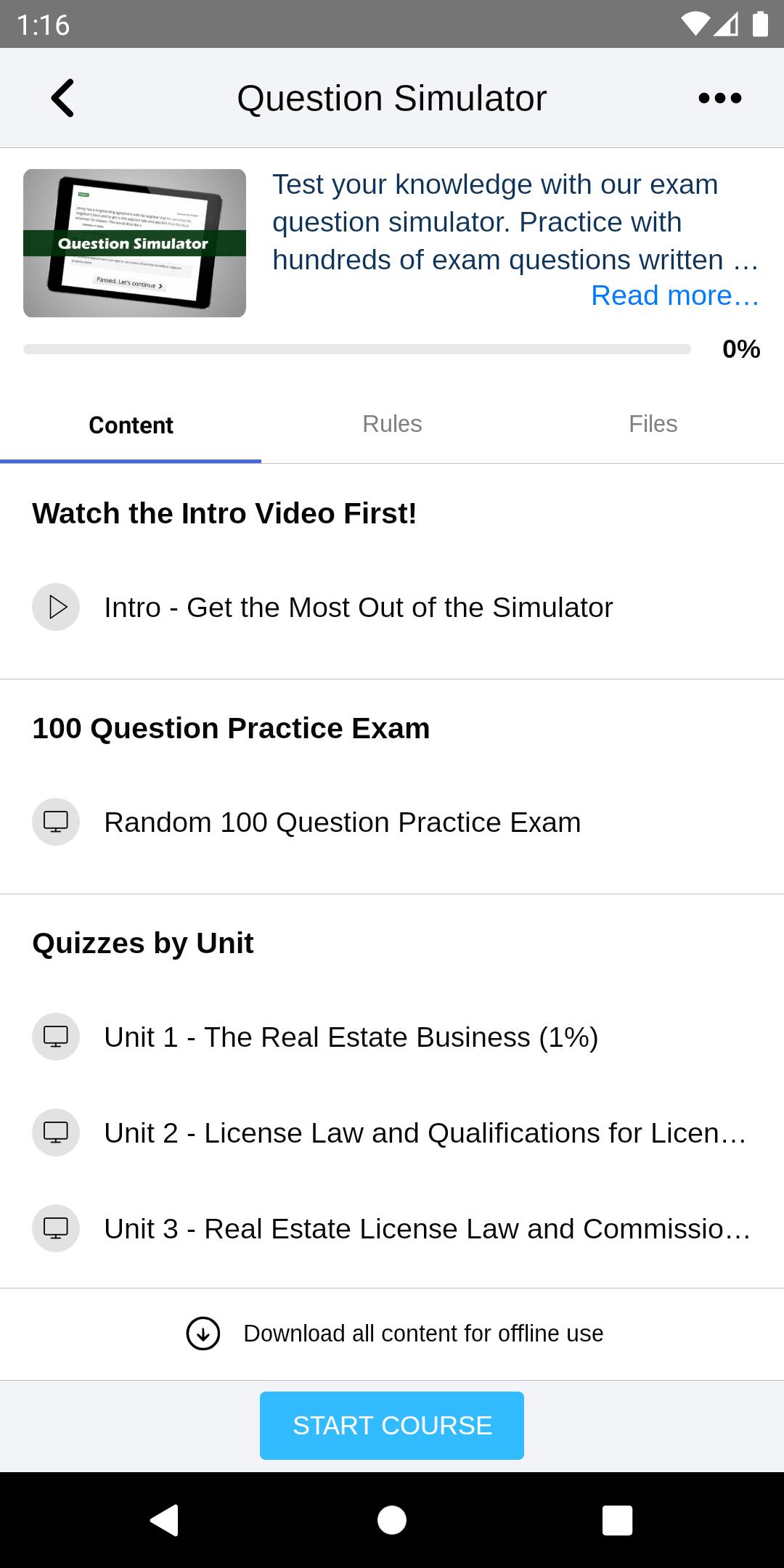
Task: Select the Content tab
Action: pos(131,425)
